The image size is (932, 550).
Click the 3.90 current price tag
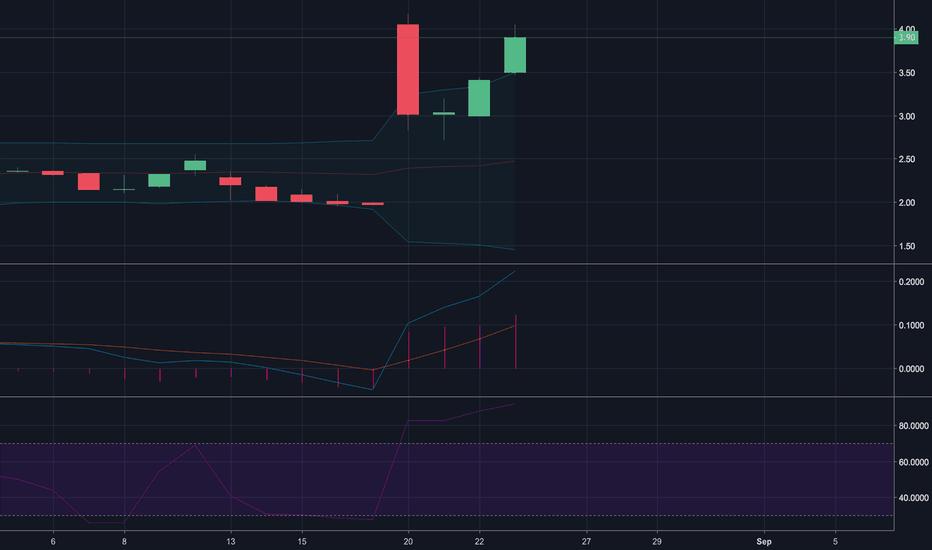pyautogui.click(x=906, y=37)
